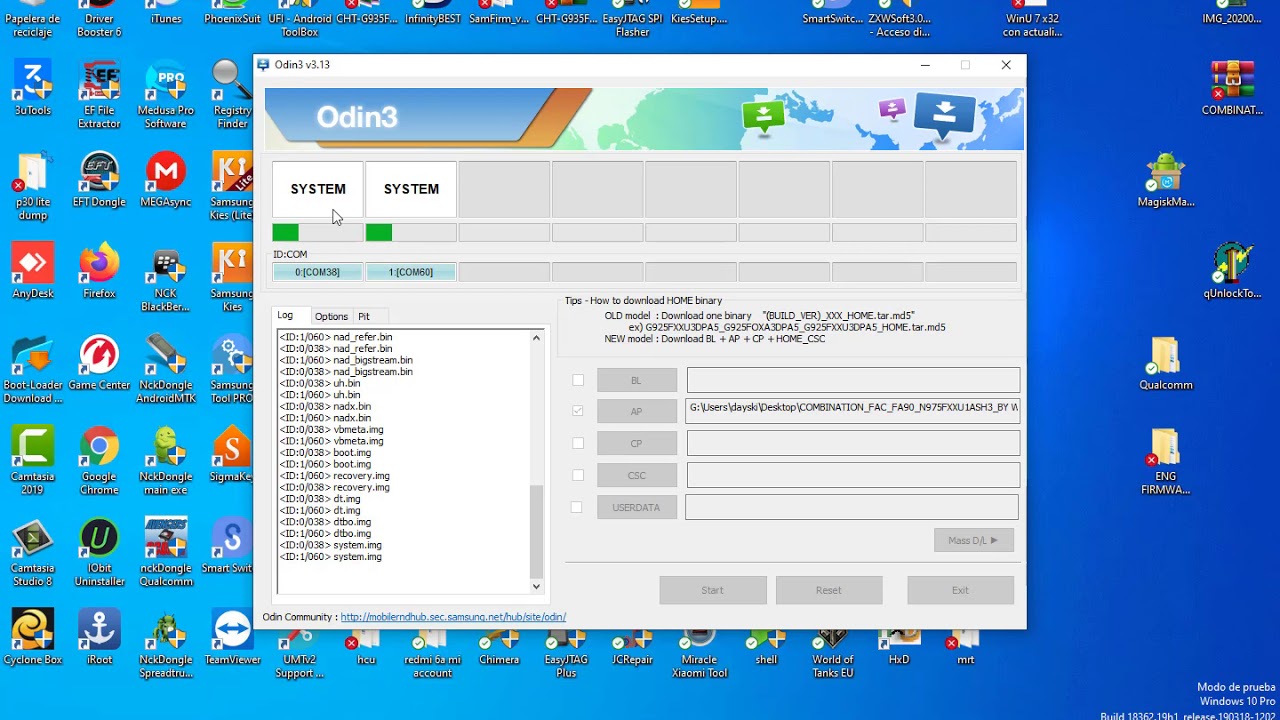This screenshot has width=1280, height=720.
Task: Launch NckDongle AndroidMTK icon
Action: click(x=166, y=371)
